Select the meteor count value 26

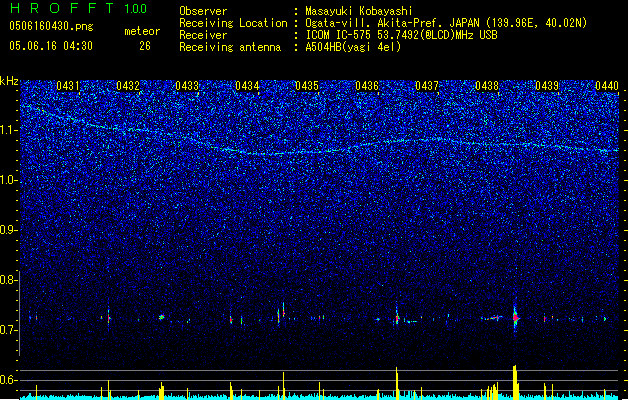[x=145, y=46]
